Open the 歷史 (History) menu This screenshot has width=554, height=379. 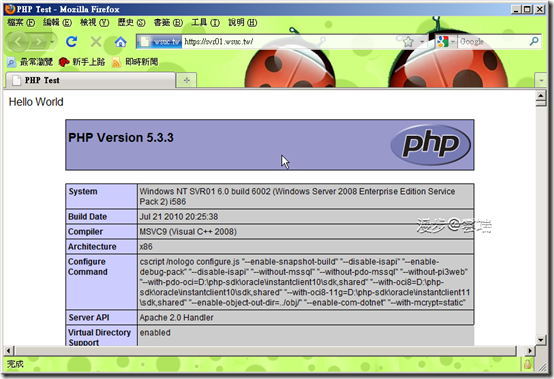tap(131, 23)
